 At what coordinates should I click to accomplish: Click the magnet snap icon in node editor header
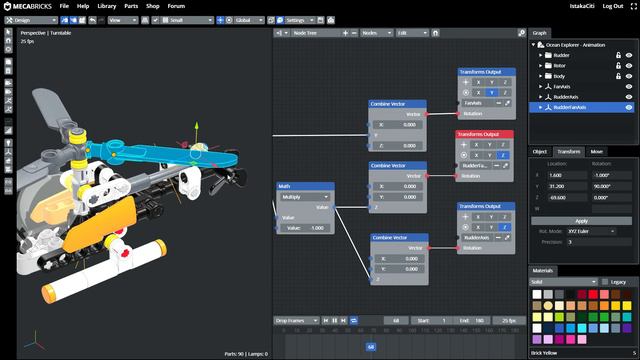coord(436,33)
